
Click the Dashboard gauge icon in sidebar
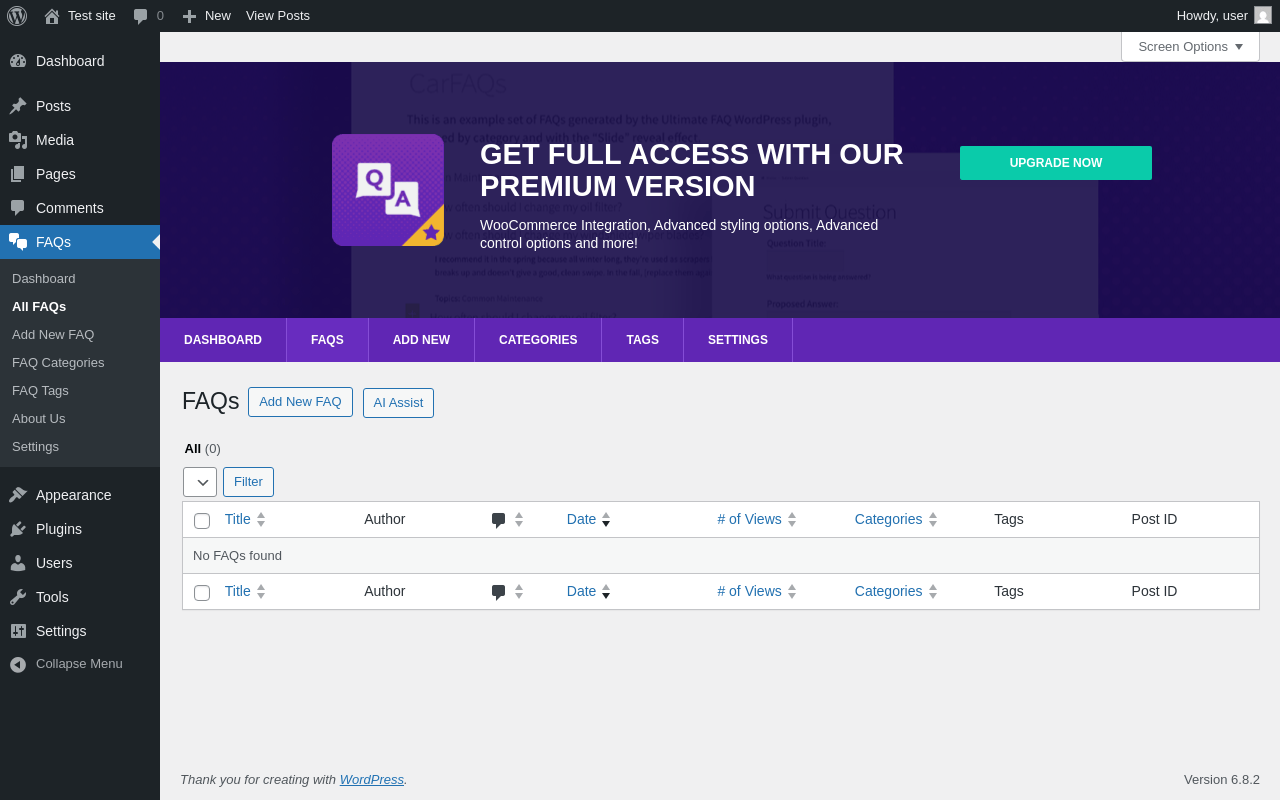[x=18, y=61]
